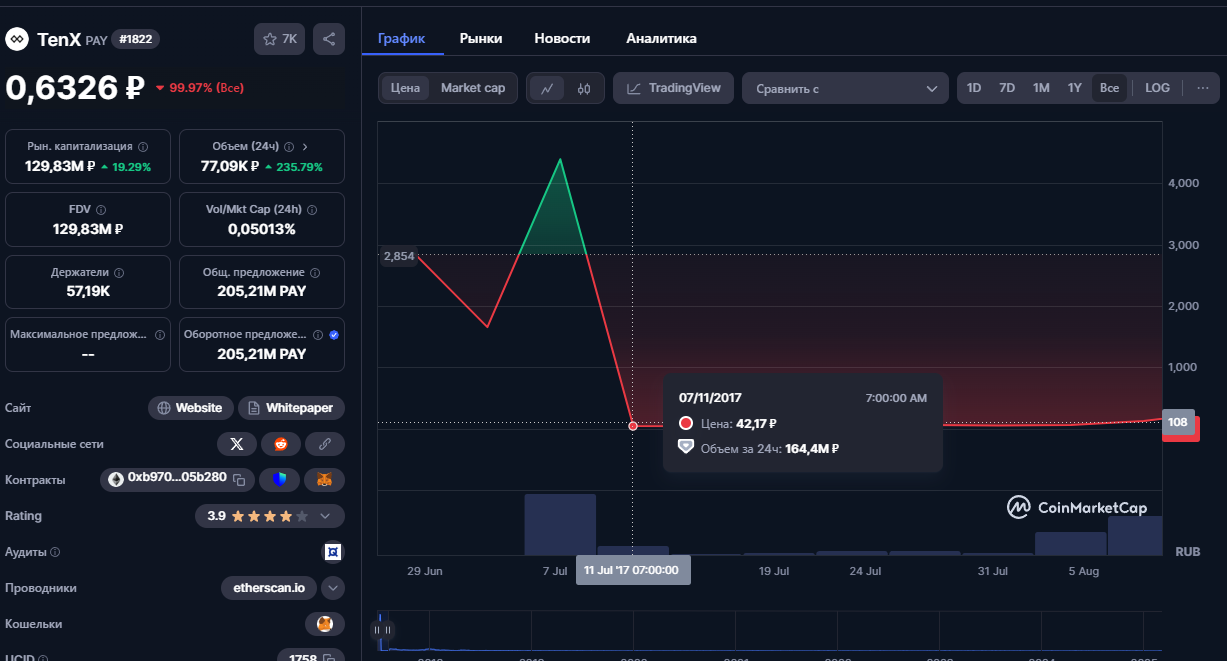
Task: Copy the contract address icon
Action: (x=239, y=480)
